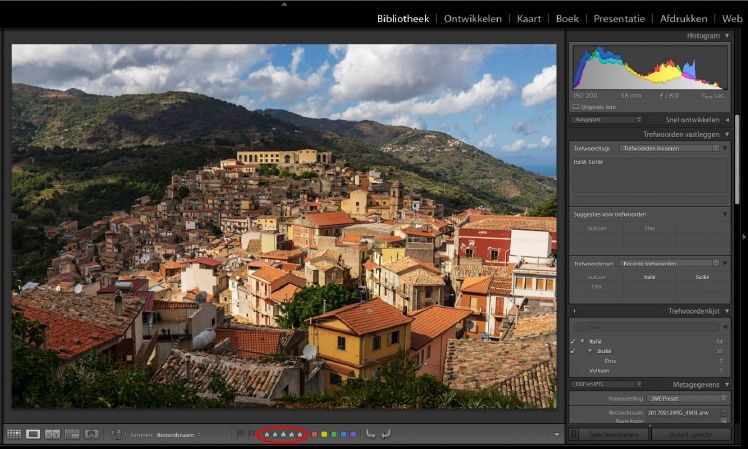Apply the purple color label
The height and width of the screenshot is (449, 748).
point(353,434)
